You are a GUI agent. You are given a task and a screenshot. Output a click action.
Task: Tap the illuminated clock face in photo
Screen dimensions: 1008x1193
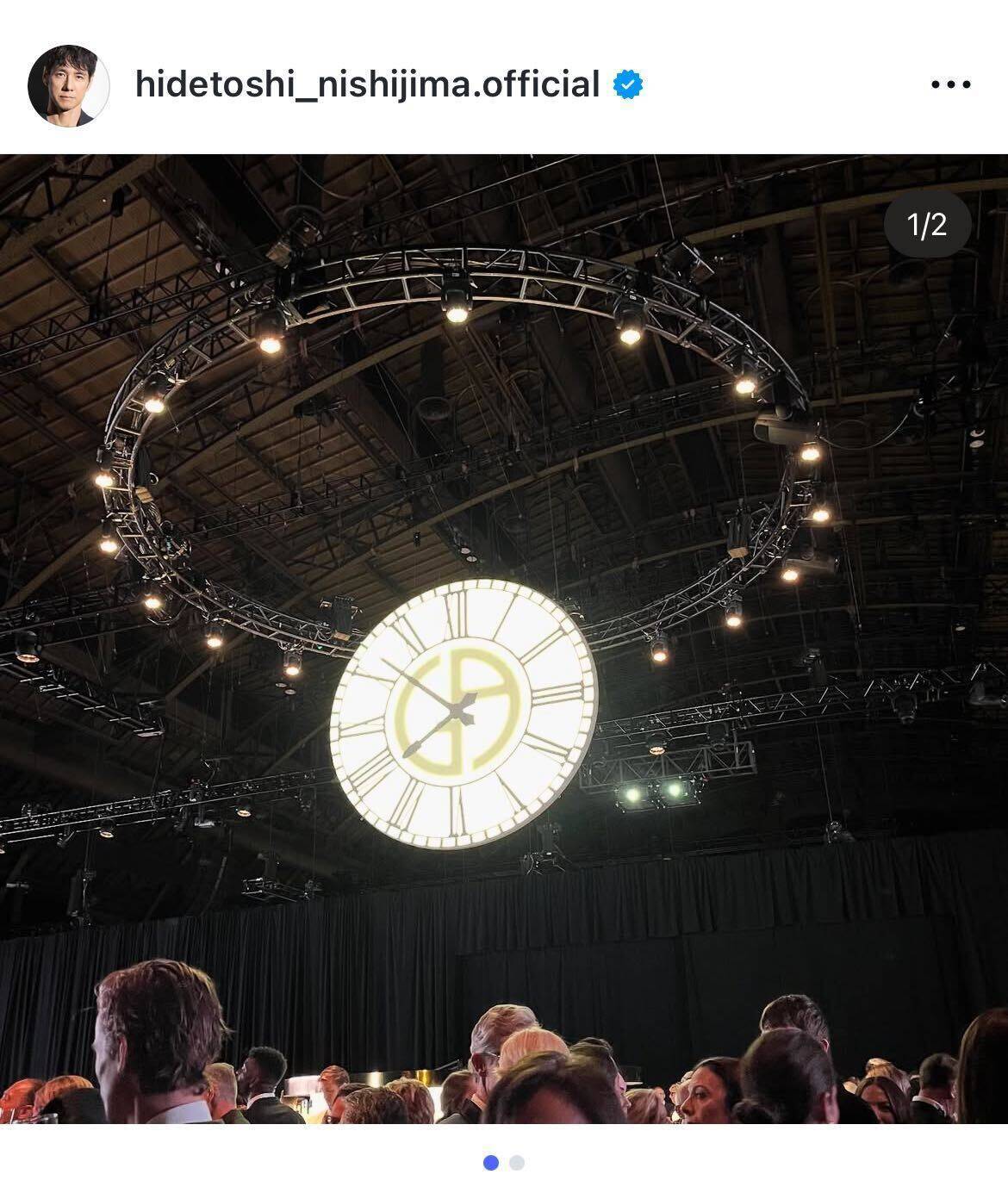click(x=464, y=713)
